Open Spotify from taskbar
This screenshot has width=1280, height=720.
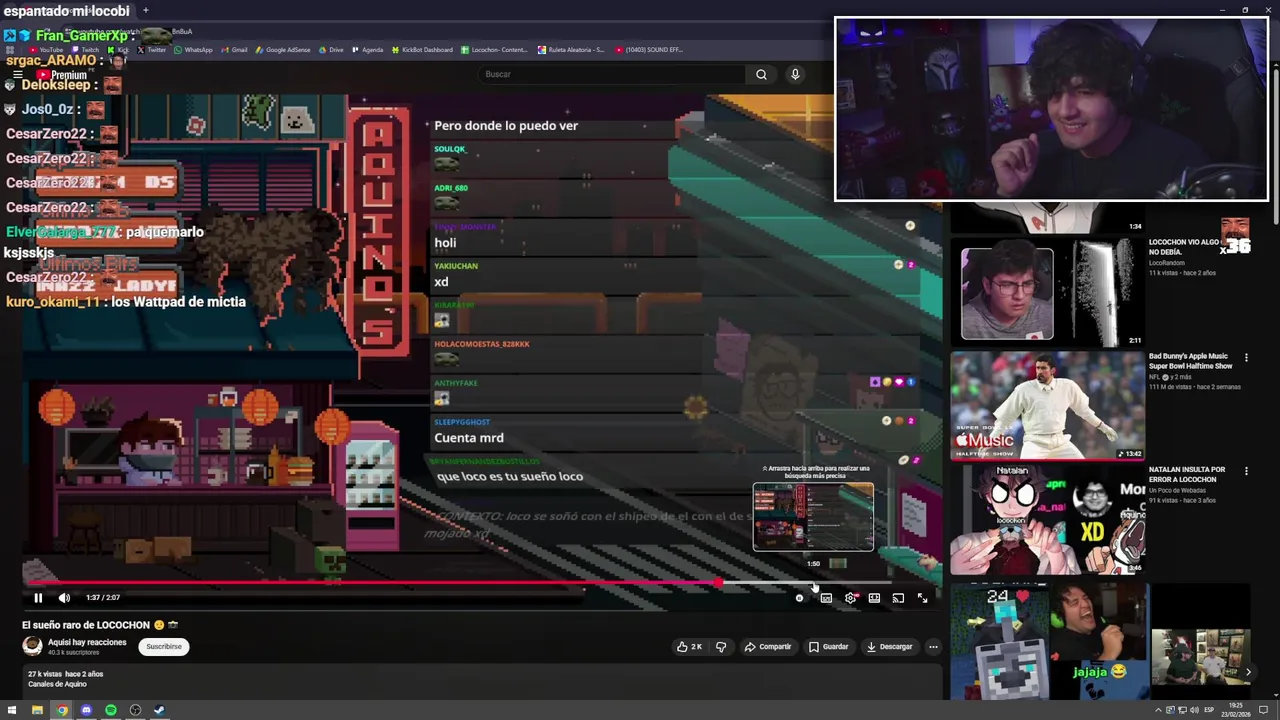[111, 710]
